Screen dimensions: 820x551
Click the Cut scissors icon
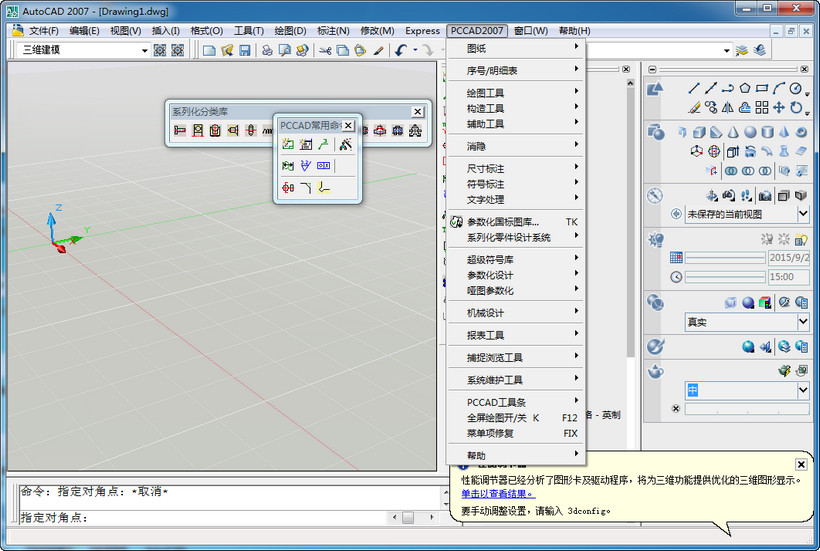pyautogui.click(x=325, y=50)
